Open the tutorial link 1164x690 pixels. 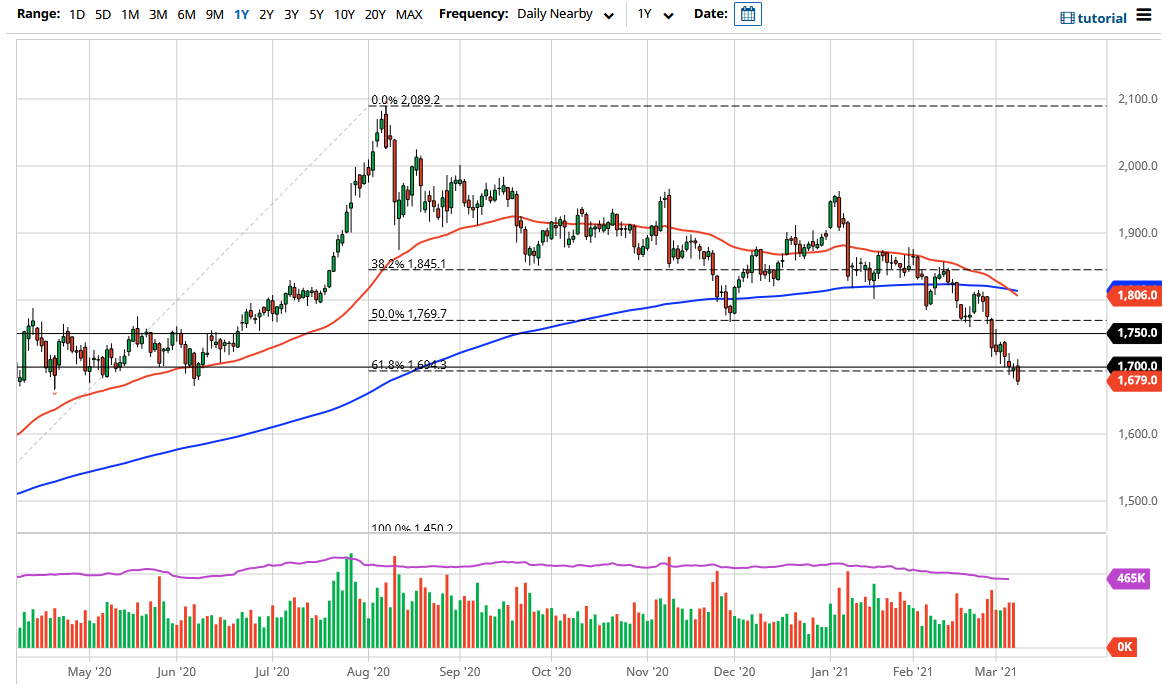[x=1102, y=18]
